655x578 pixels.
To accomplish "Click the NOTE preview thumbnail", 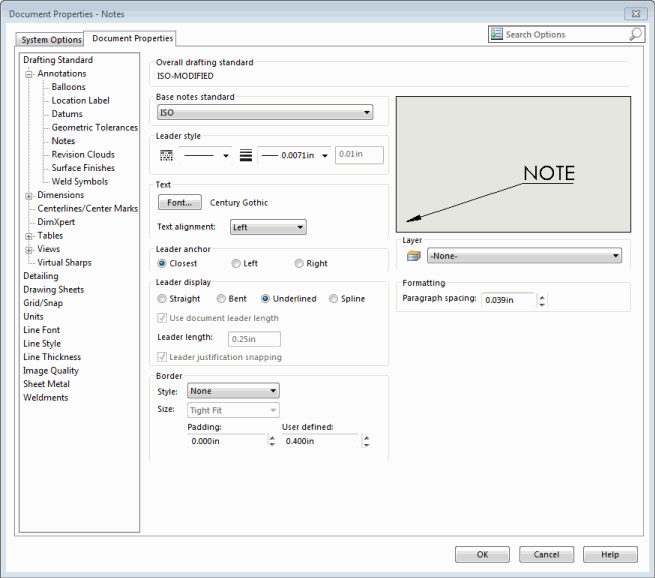I will point(513,165).
